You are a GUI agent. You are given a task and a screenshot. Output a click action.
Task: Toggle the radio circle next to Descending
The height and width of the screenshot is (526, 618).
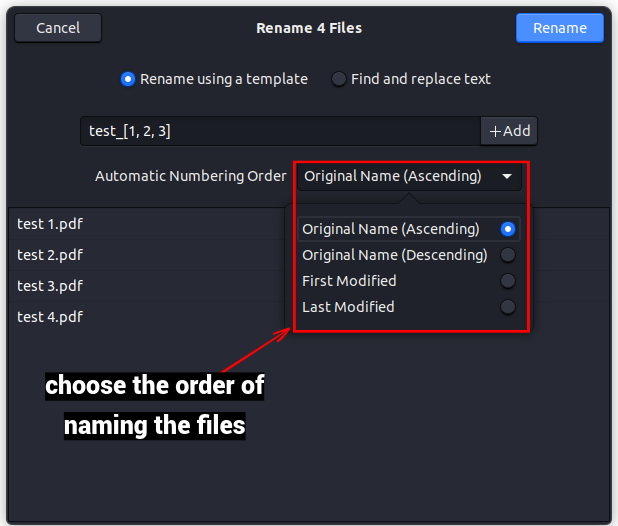coord(508,255)
